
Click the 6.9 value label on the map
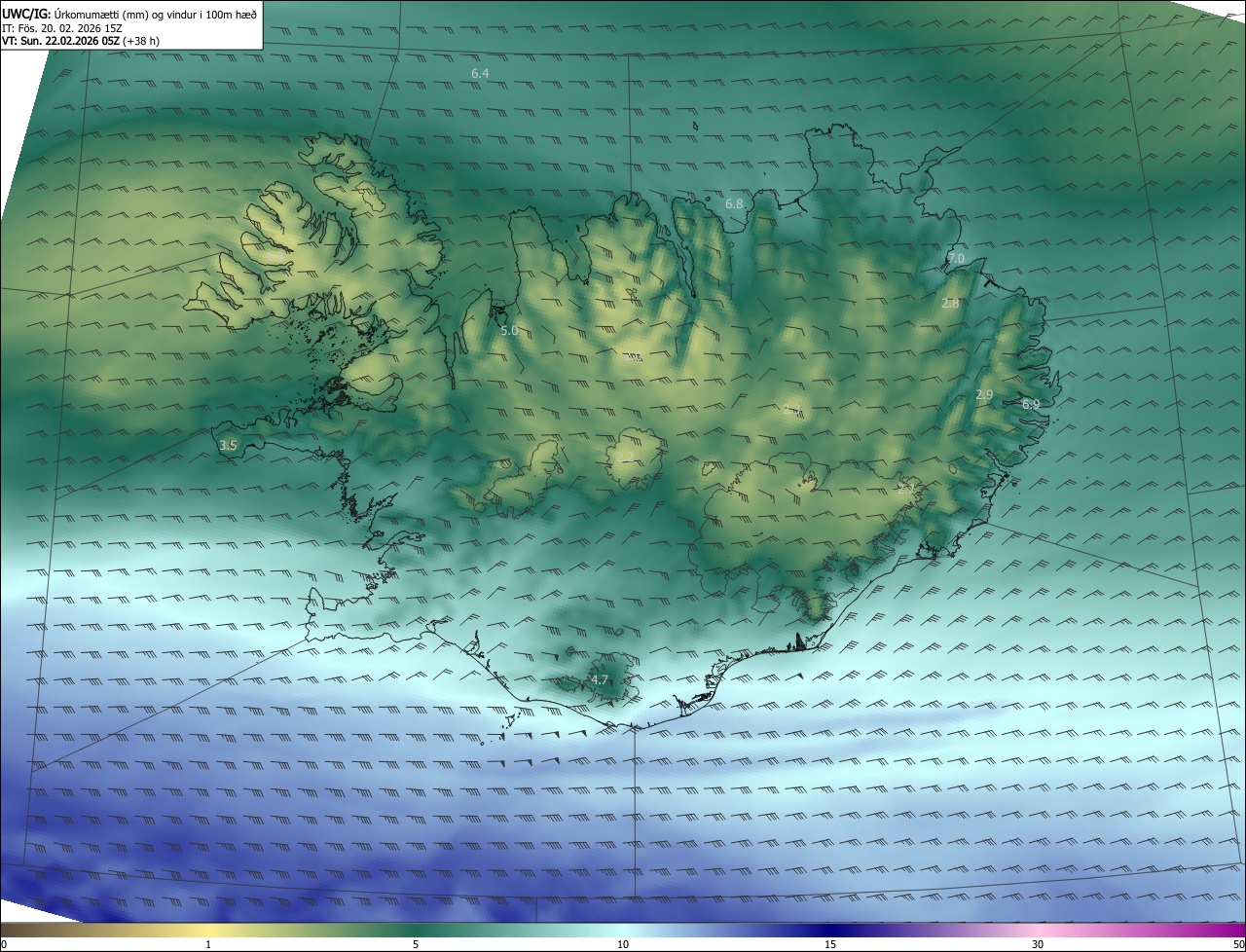click(1031, 404)
